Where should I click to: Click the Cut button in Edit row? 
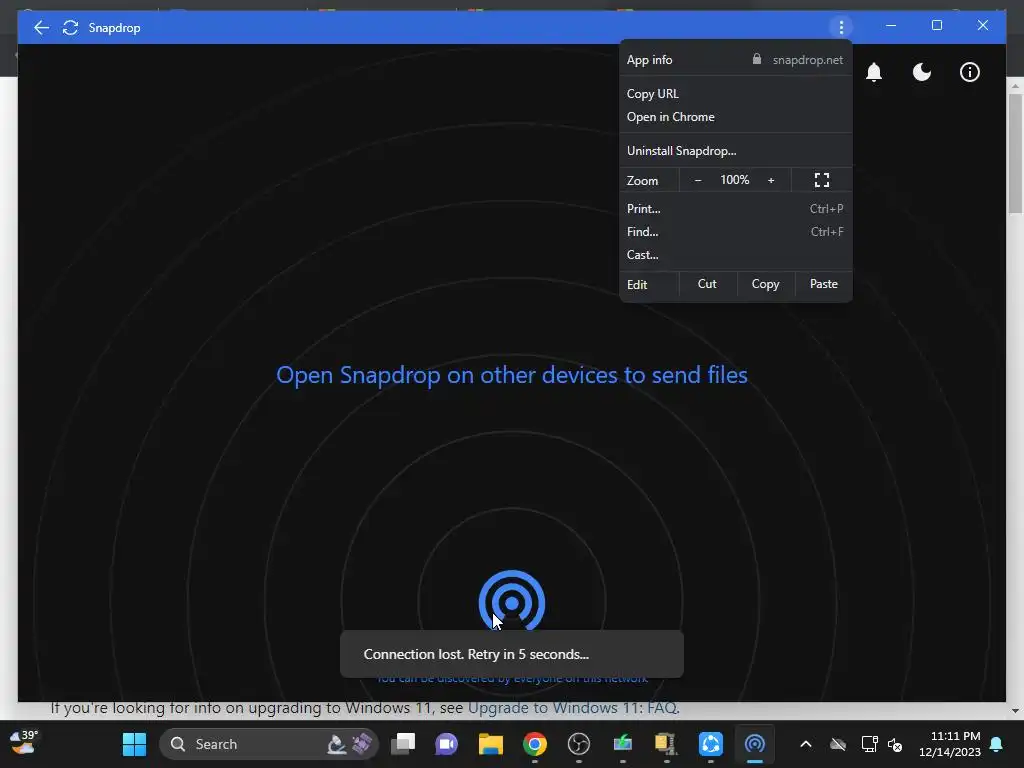pyautogui.click(x=707, y=284)
